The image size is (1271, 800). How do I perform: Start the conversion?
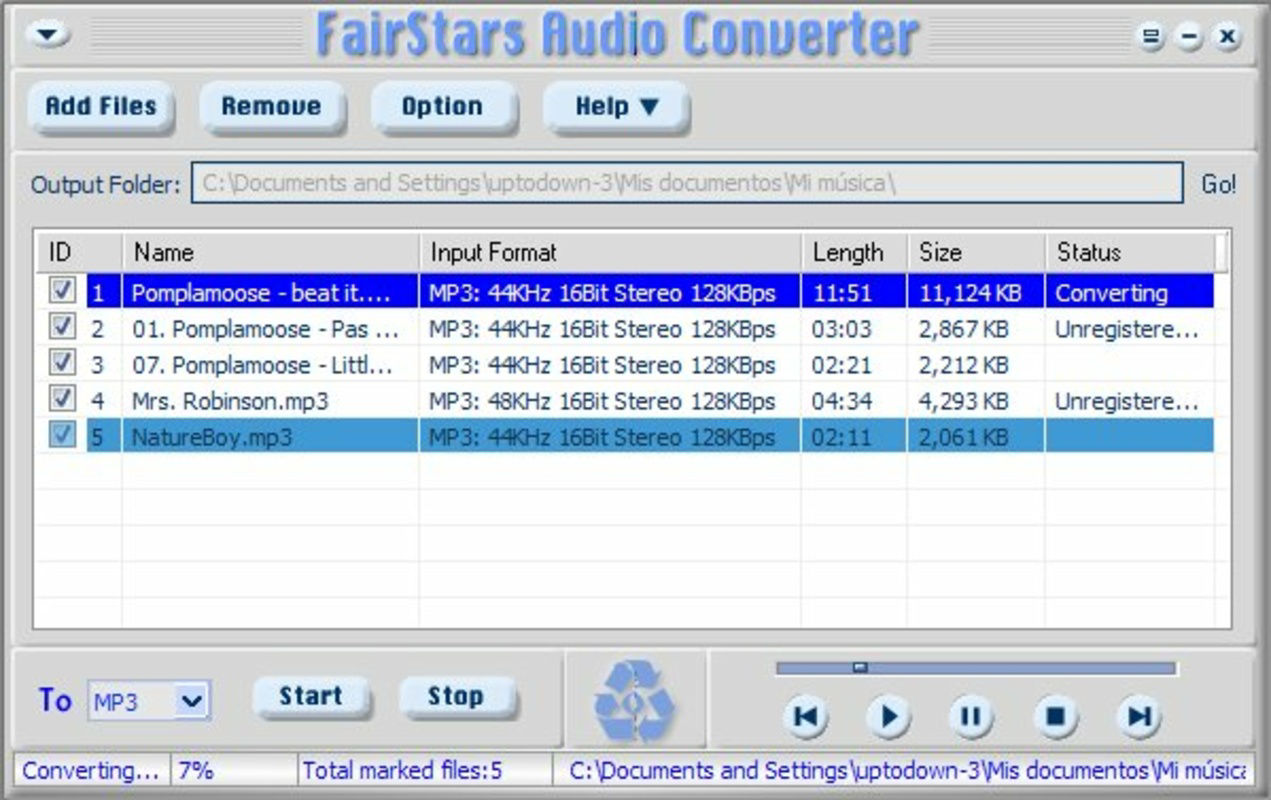tap(311, 697)
